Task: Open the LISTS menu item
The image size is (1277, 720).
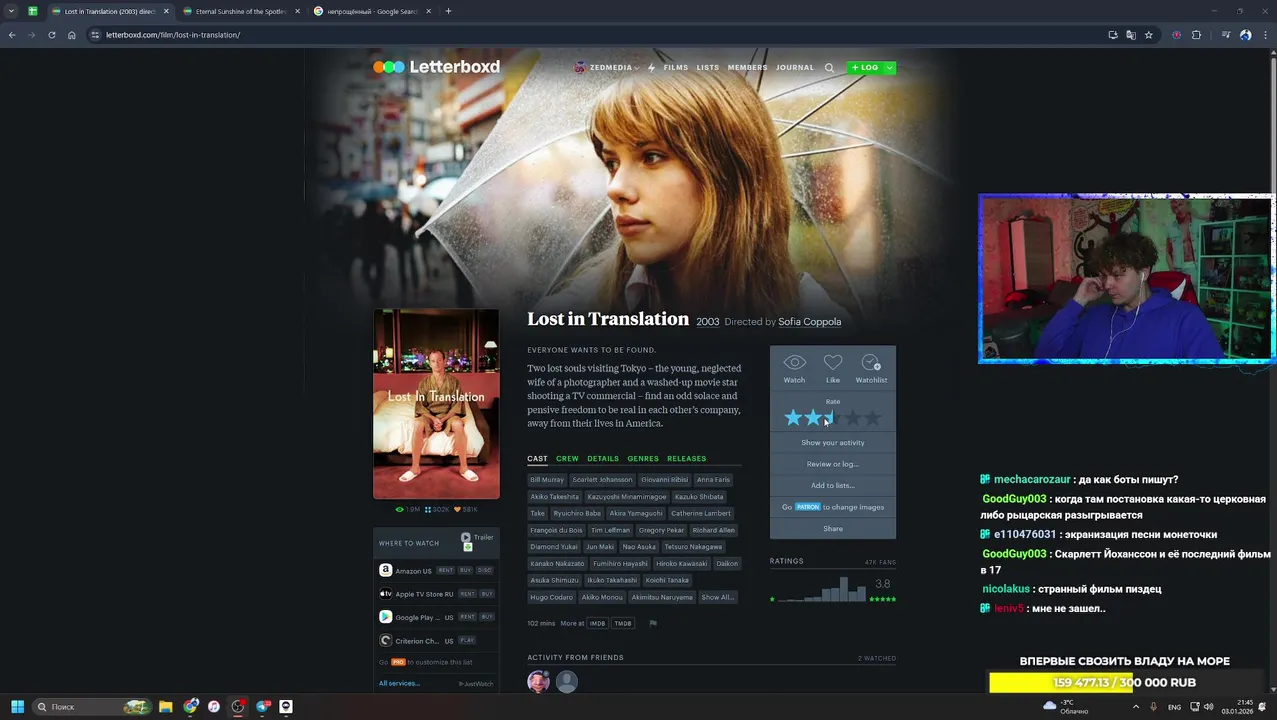Action: [708, 68]
